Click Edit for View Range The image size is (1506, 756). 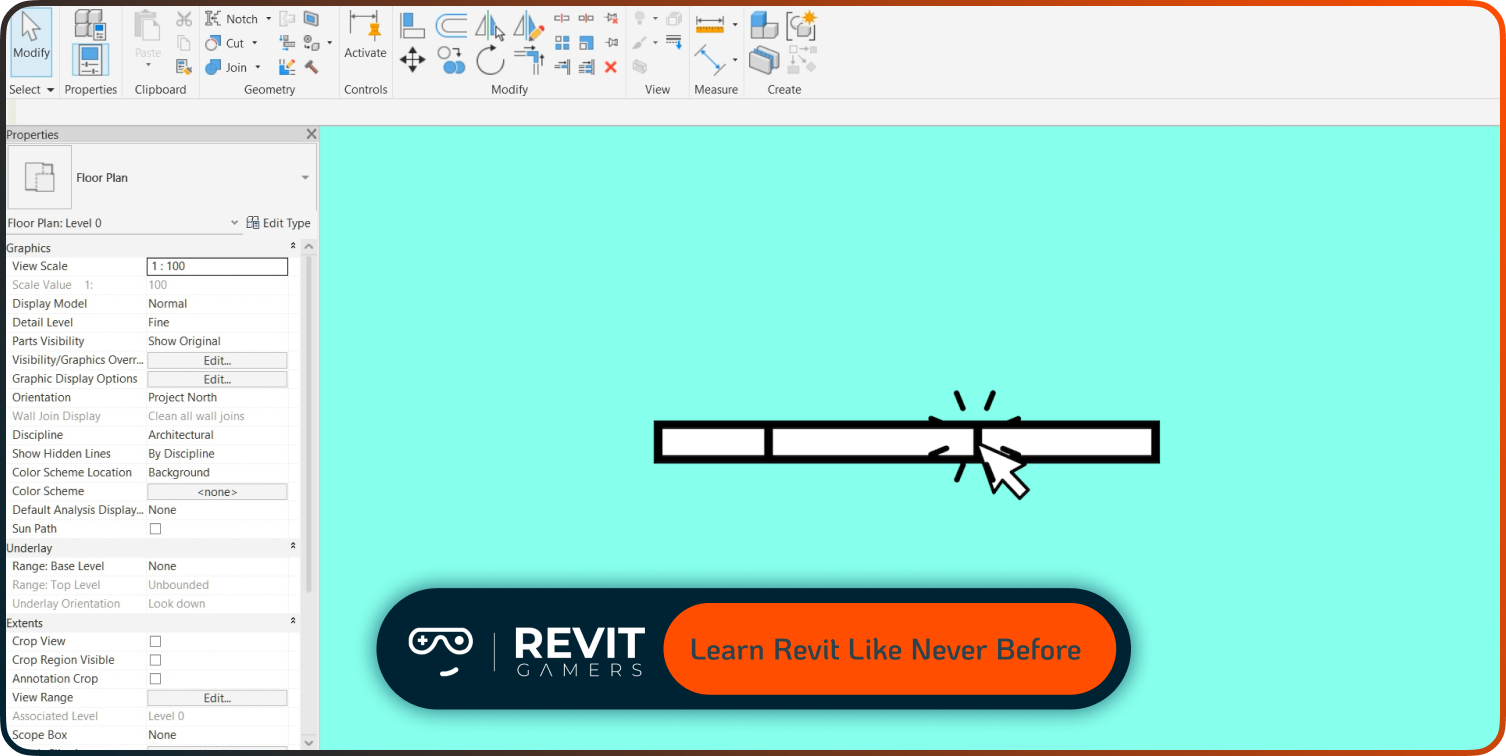[217, 698]
